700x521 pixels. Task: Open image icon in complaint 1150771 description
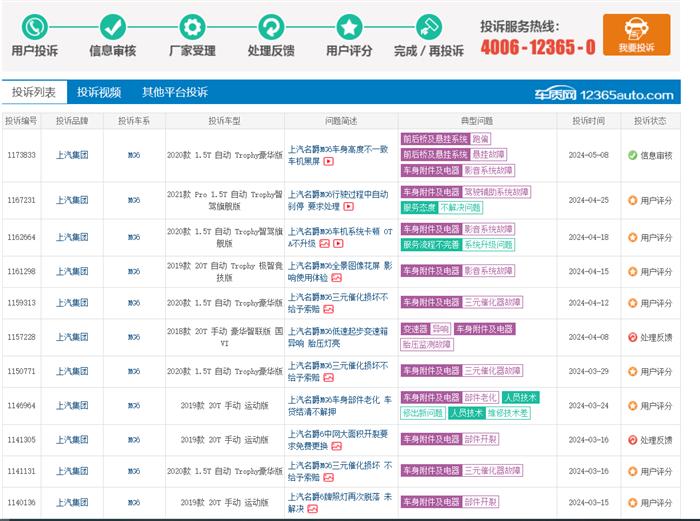[329, 378]
